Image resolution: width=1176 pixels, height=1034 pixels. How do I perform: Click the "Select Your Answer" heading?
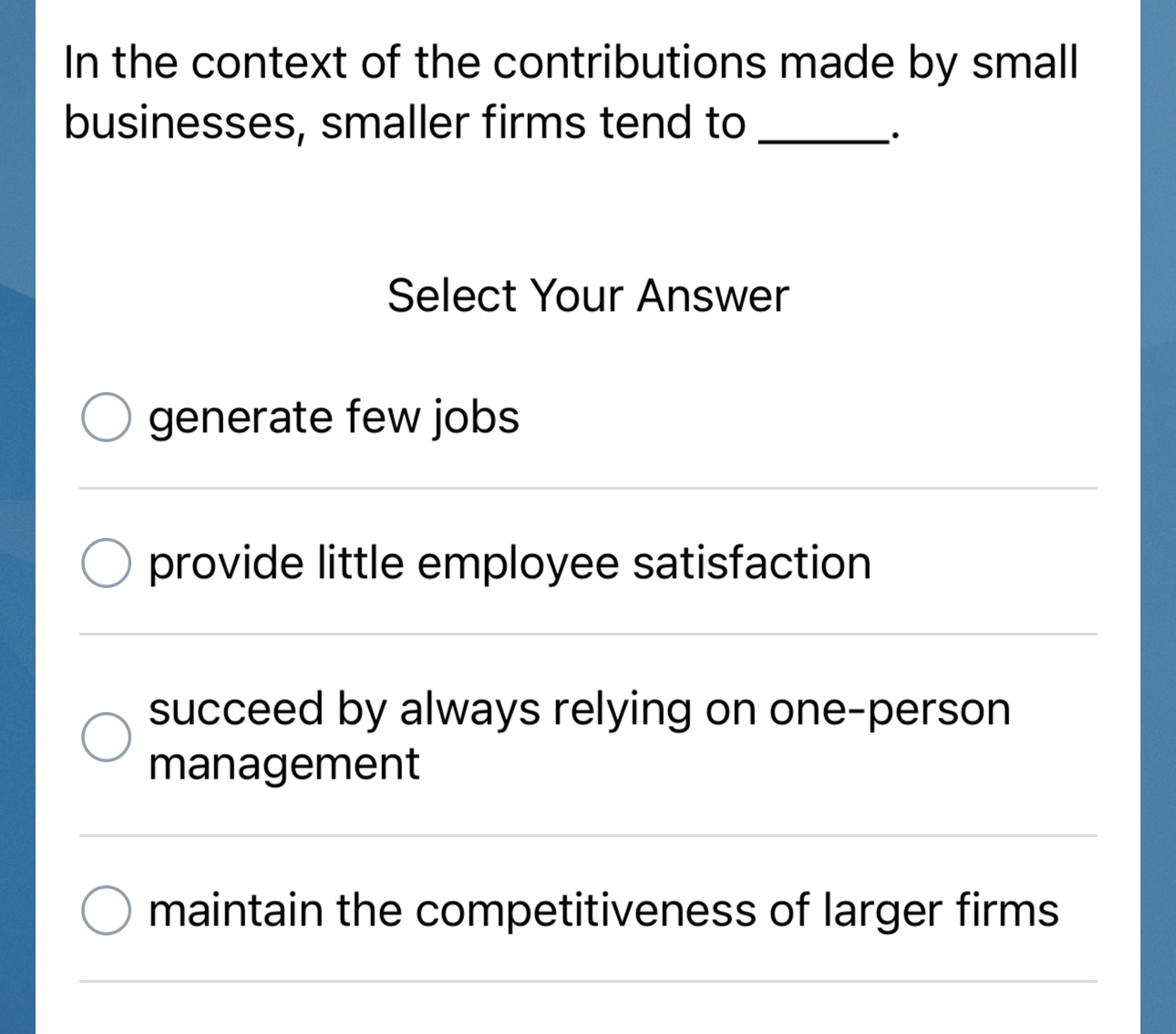click(588, 295)
